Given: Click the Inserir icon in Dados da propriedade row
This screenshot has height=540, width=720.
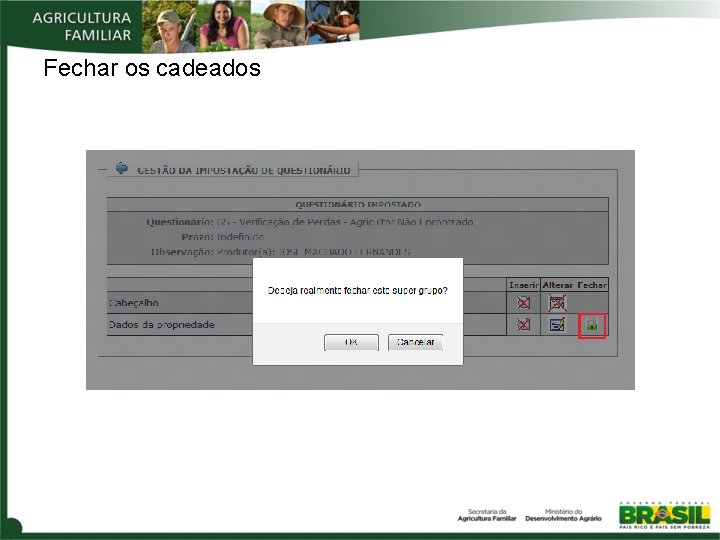Looking at the screenshot, I should click(523, 325).
